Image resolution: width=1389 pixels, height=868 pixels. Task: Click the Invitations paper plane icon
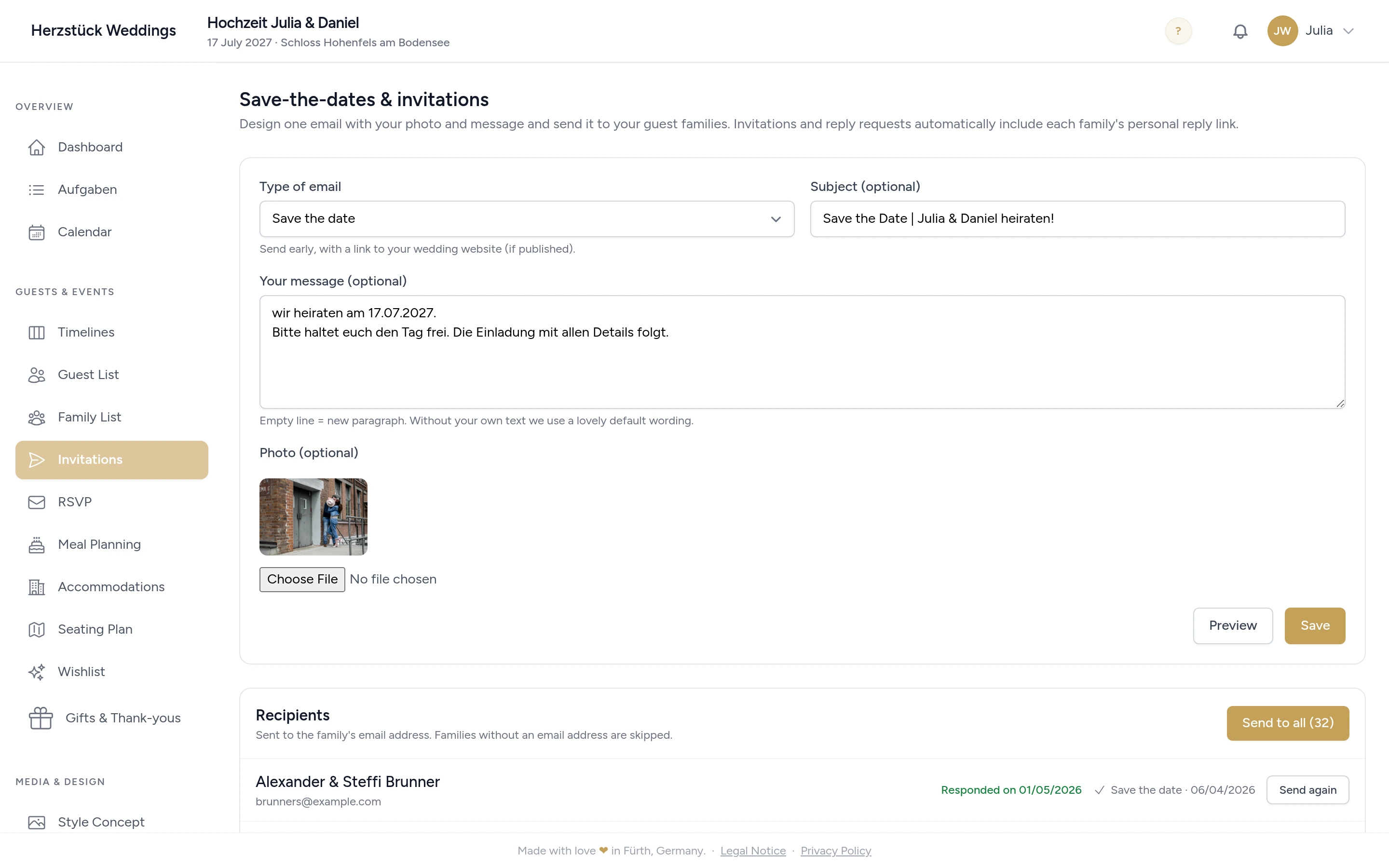(x=37, y=460)
